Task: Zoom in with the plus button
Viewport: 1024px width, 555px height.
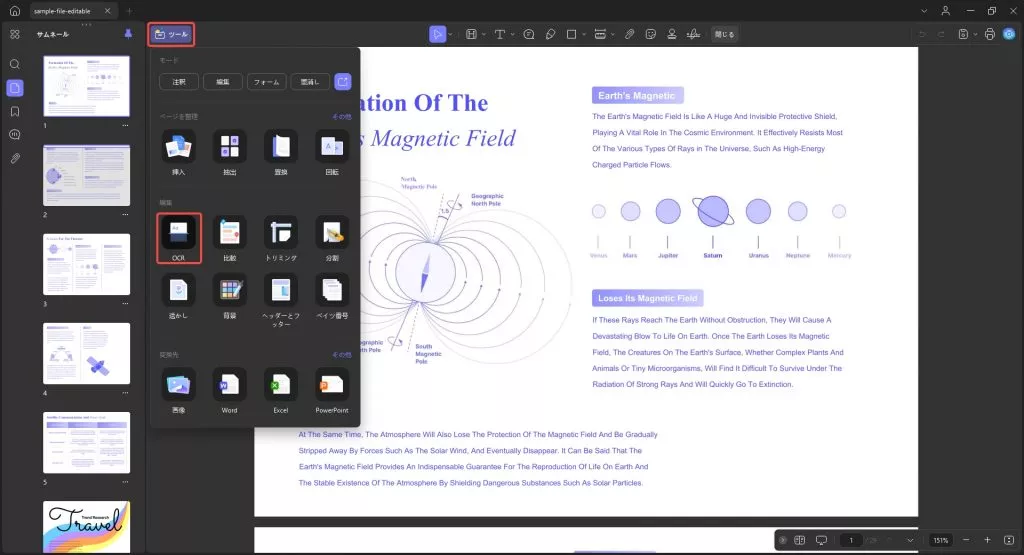Action: coord(987,540)
